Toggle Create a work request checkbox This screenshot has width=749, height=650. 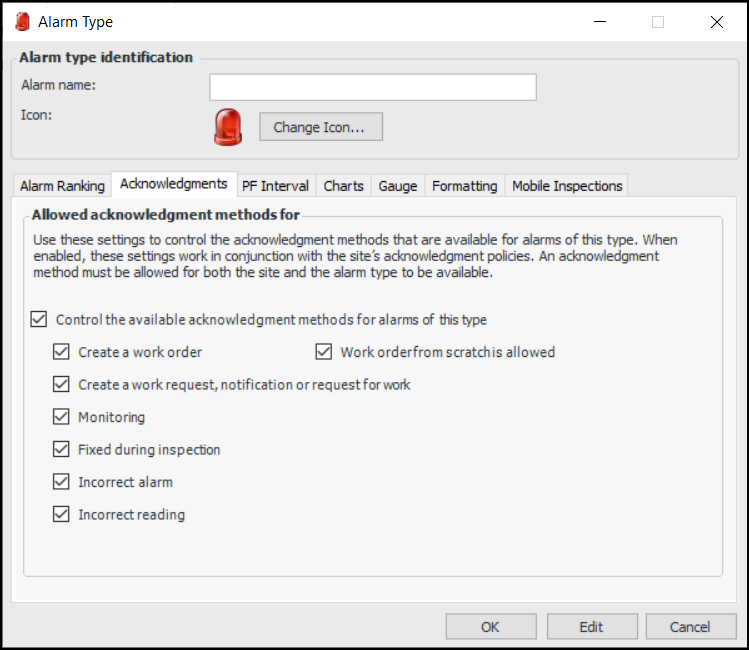click(x=62, y=384)
